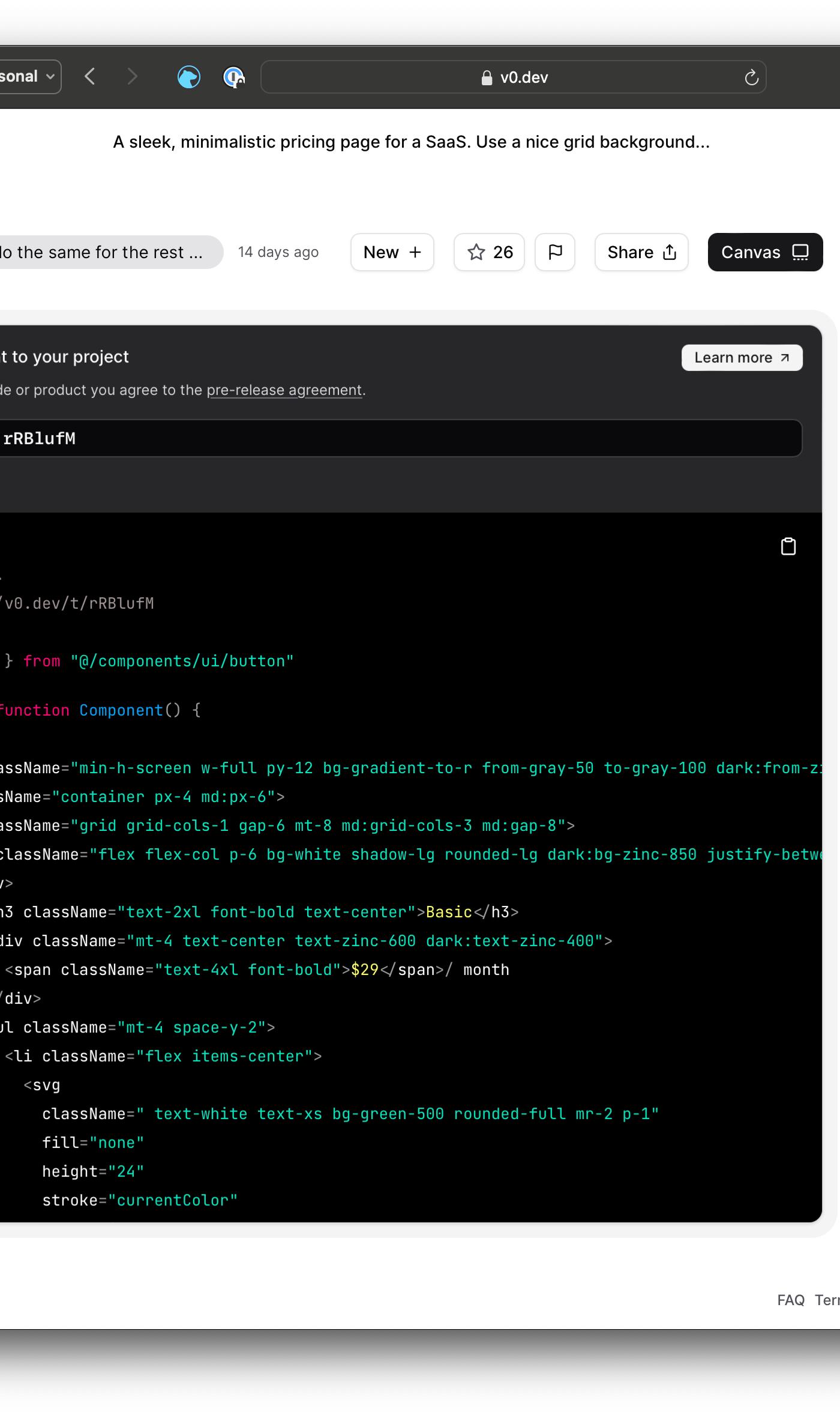
Task: Reload the v0.dev page
Action: (751, 77)
